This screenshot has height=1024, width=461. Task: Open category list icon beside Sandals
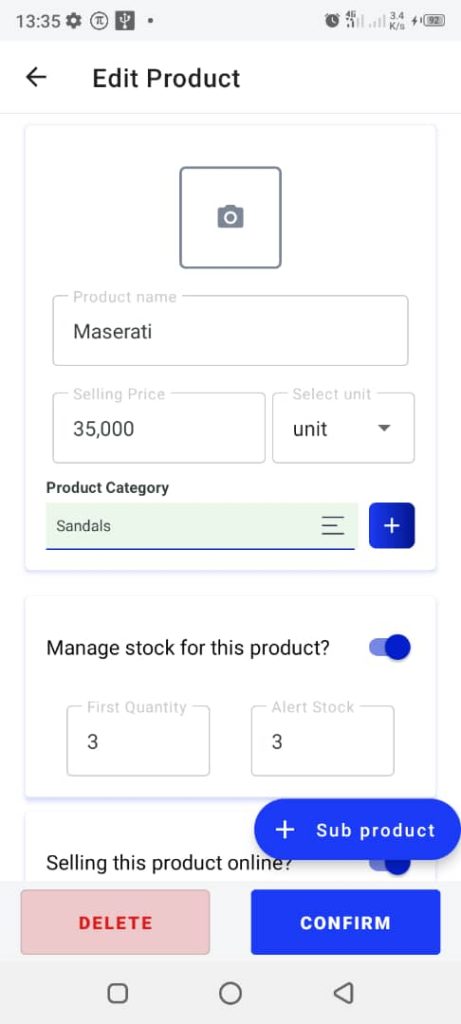(333, 525)
